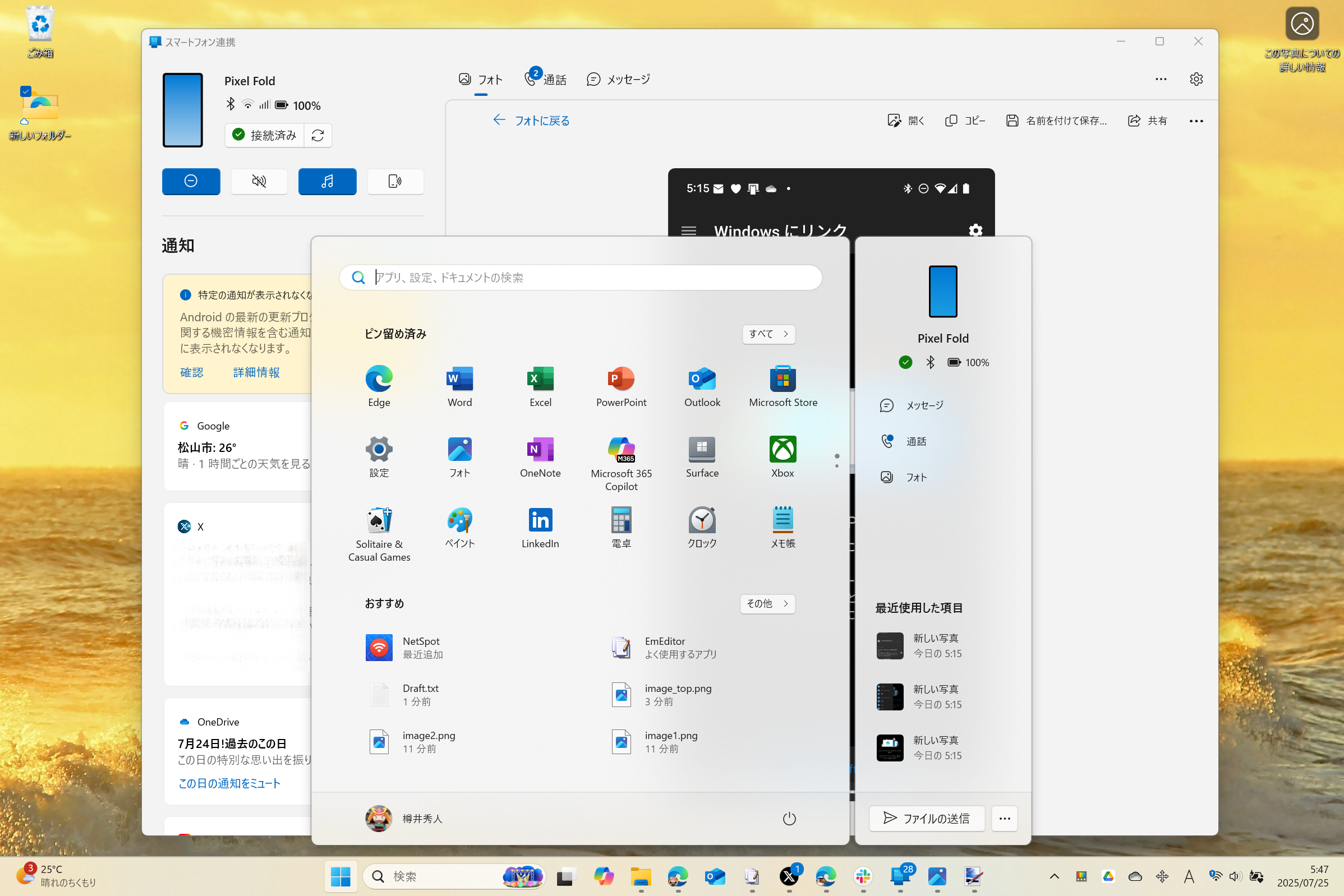Switch to the 通話 tab
Viewport: 1344px width, 896px height.
pos(544,79)
